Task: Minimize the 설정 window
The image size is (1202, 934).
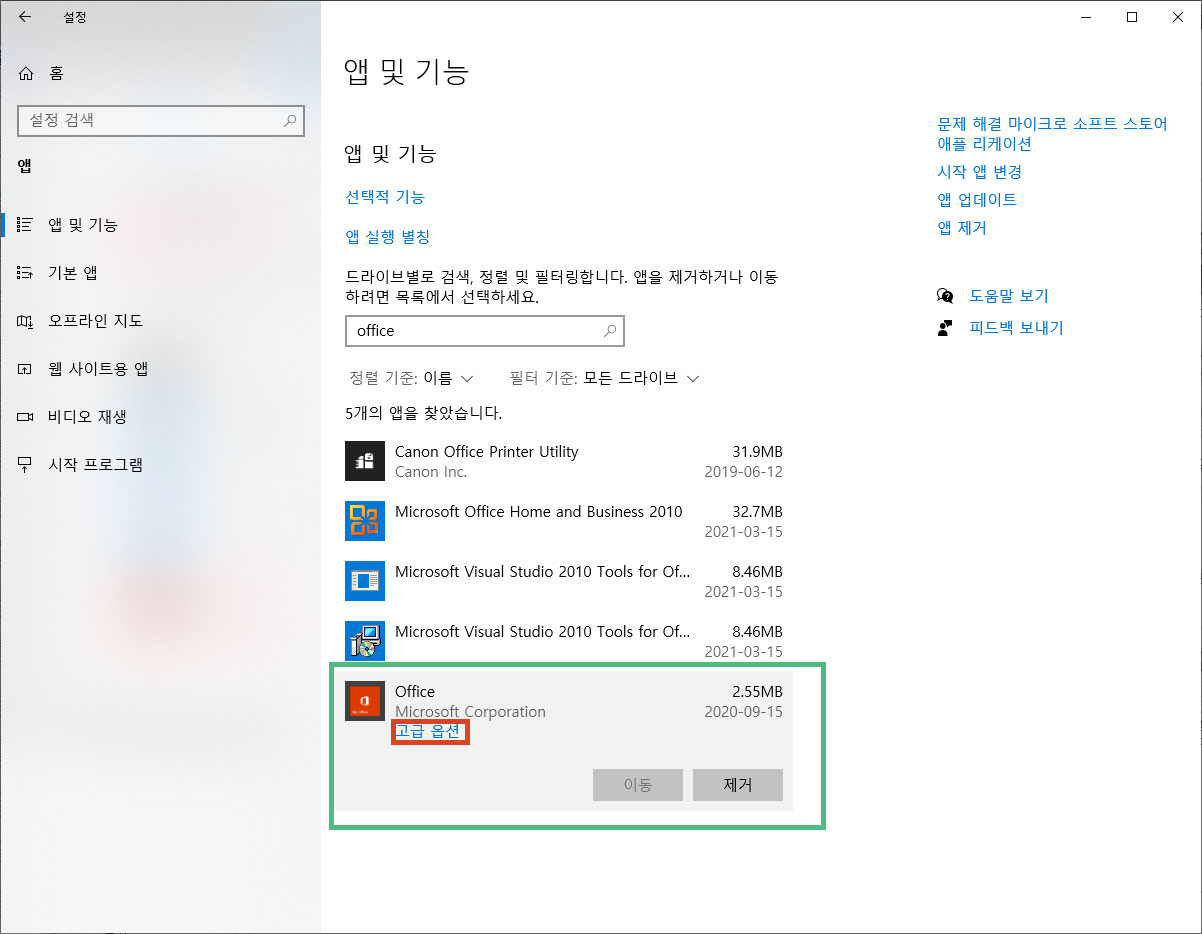Action: 1086,17
